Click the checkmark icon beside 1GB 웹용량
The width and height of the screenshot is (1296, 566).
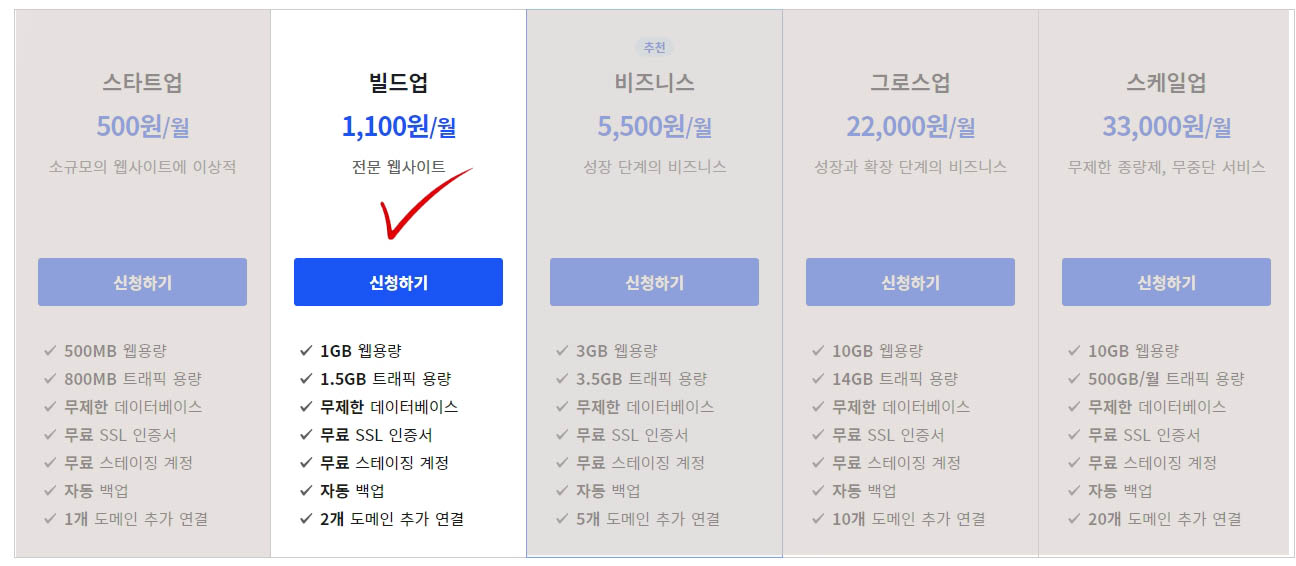[x=306, y=351]
